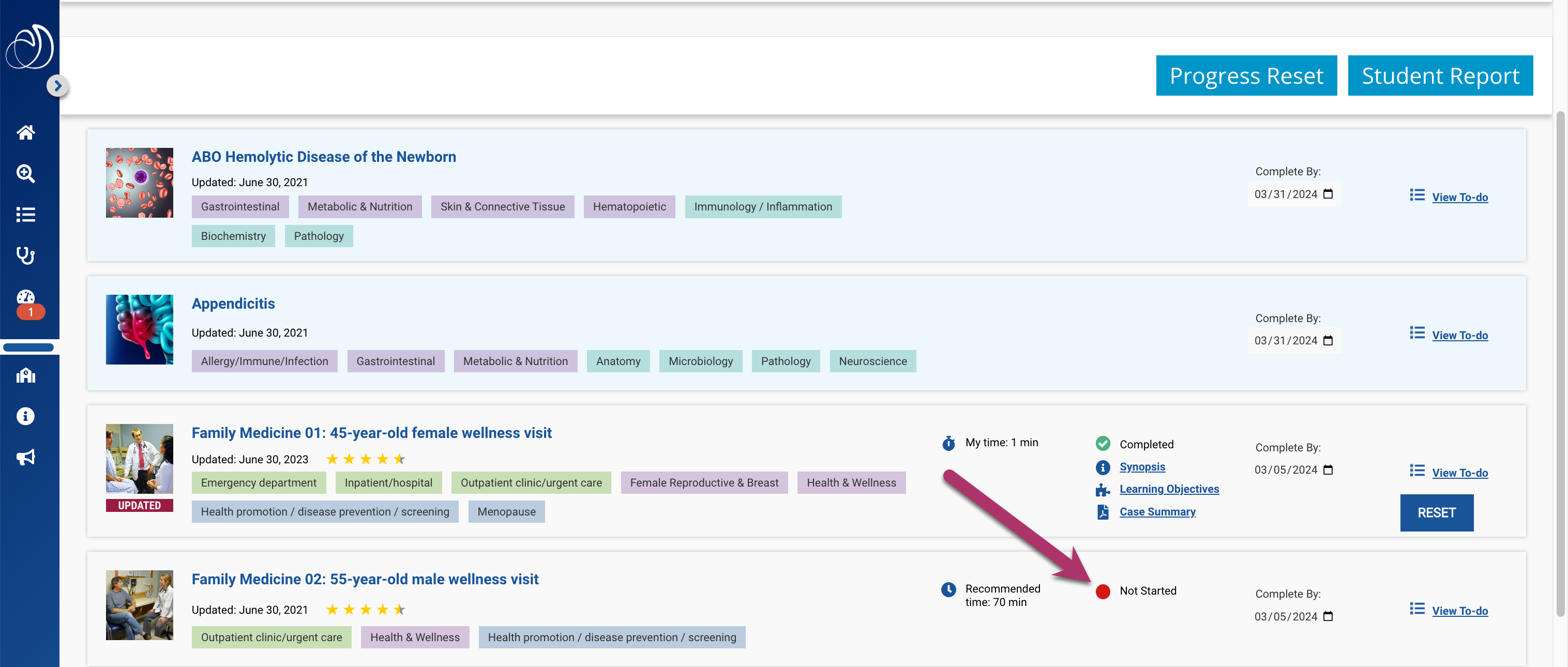The image size is (1568, 667).
Task: Open dashboard gauge icon with notification badge
Action: [25, 298]
